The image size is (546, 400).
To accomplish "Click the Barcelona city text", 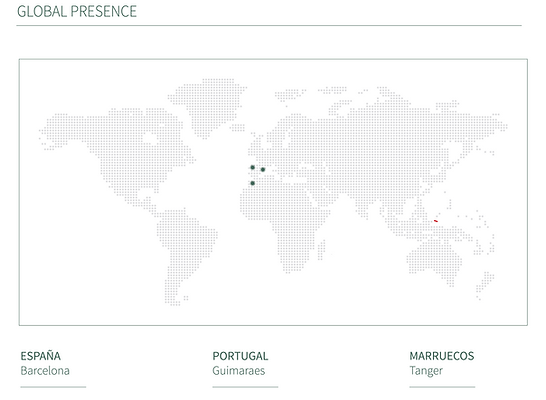I will (45, 370).
